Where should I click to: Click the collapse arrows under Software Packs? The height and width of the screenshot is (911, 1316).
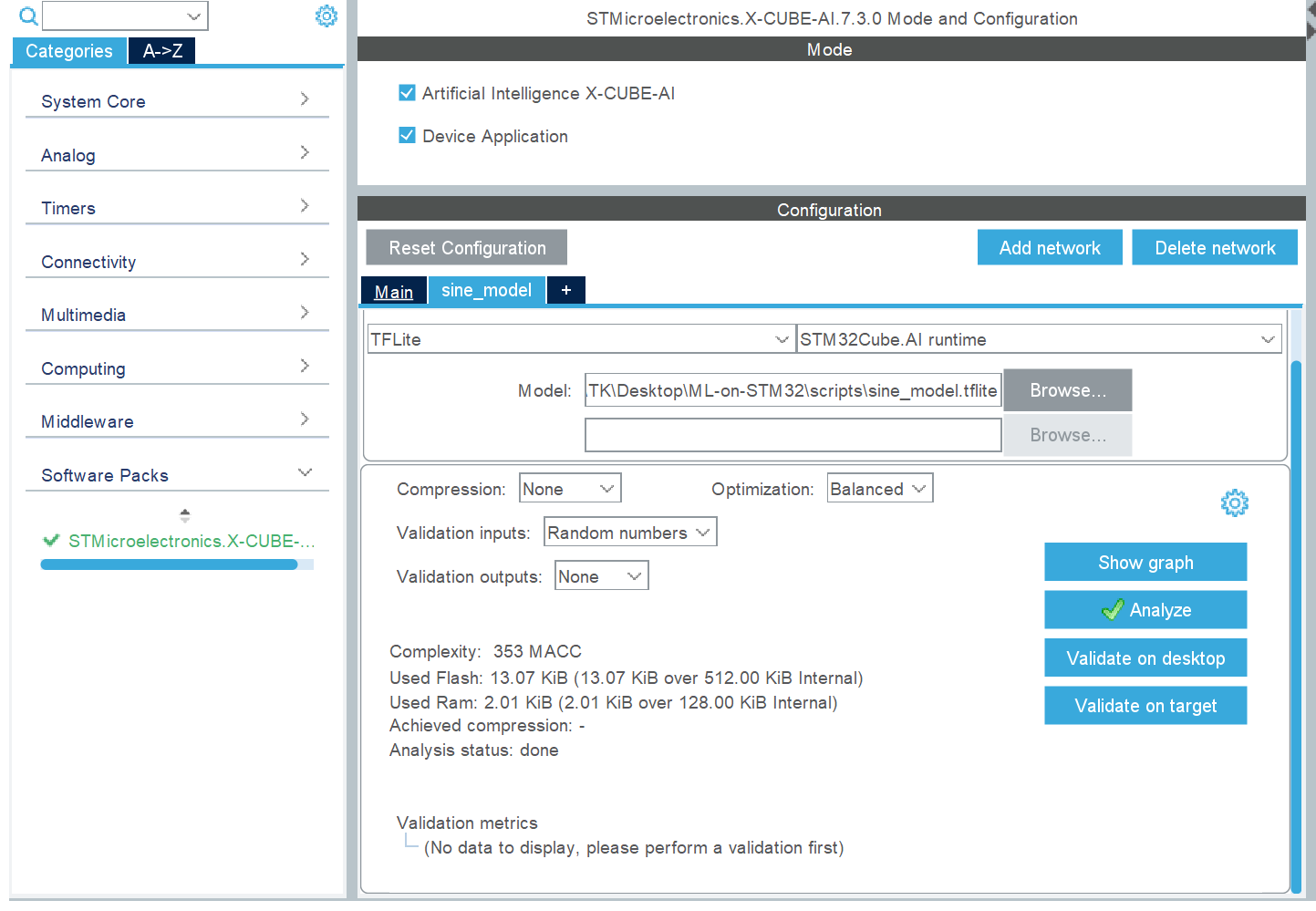(185, 515)
